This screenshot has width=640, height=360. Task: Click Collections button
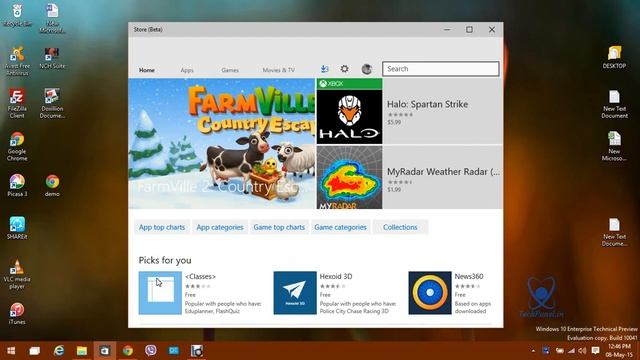(x=400, y=227)
